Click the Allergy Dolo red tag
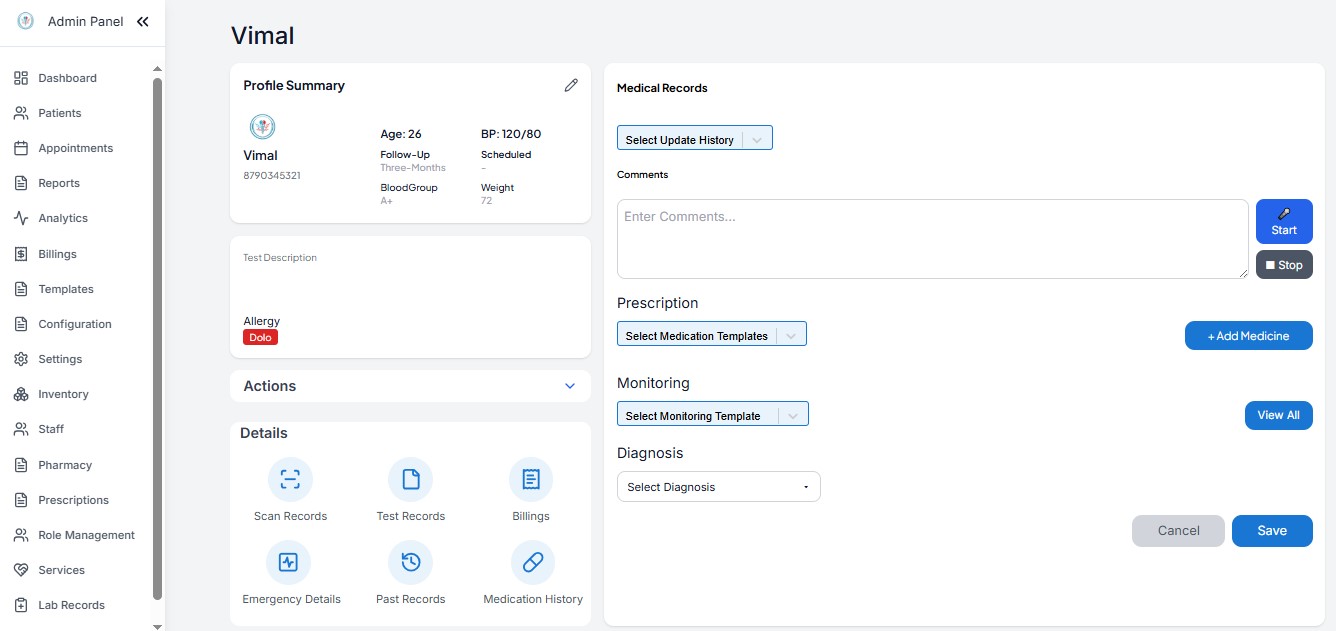The width and height of the screenshot is (1336, 631). (260, 338)
